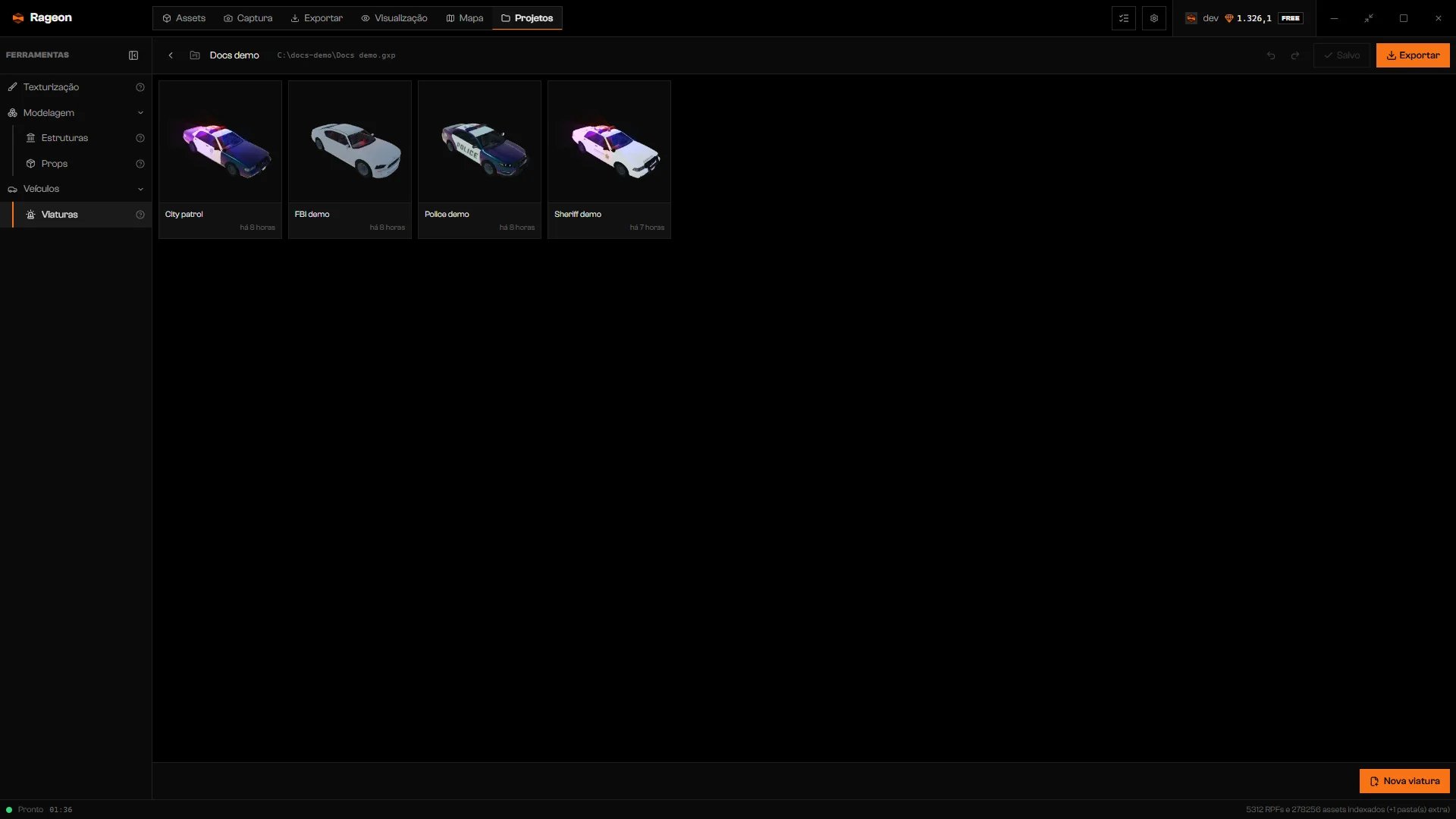This screenshot has height=819, width=1456.
Task: Click the gem credits balance 1.326,1
Action: pos(1248,18)
